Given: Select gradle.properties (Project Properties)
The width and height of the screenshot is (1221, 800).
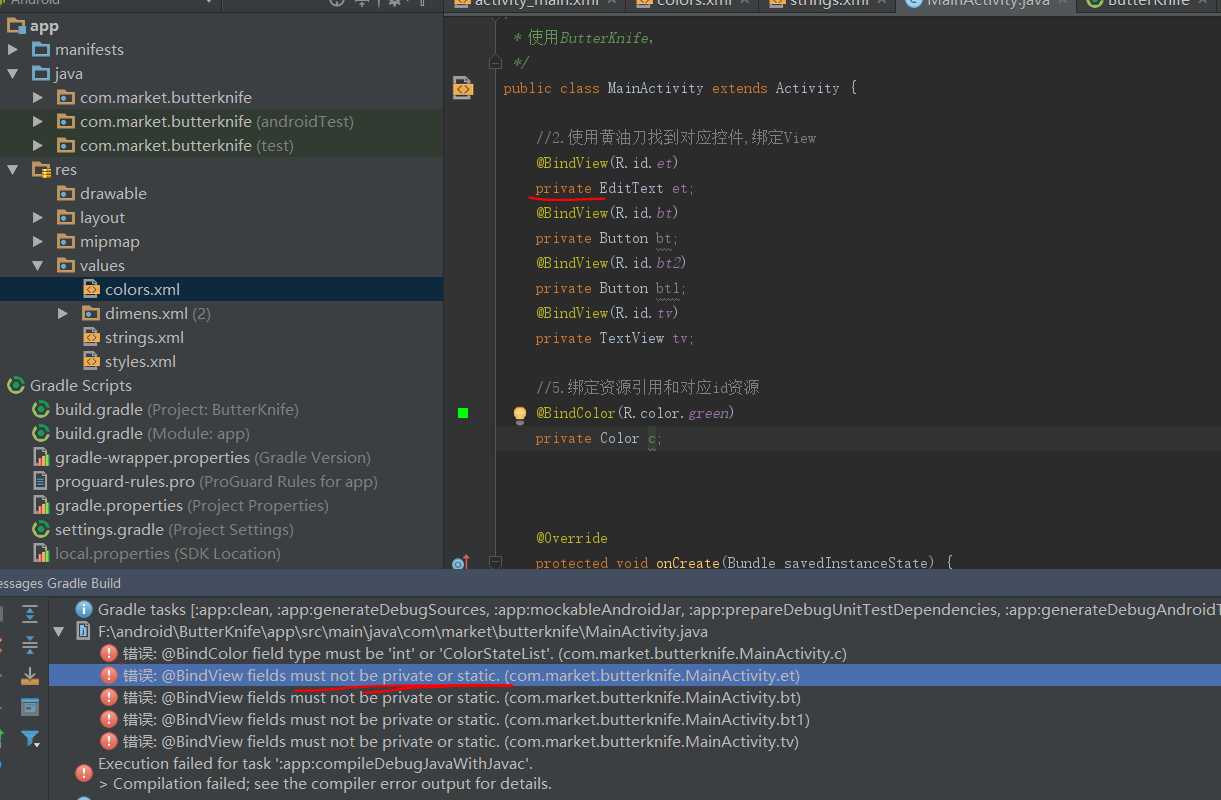Looking at the screenshot, I should (x=192, y=505).
